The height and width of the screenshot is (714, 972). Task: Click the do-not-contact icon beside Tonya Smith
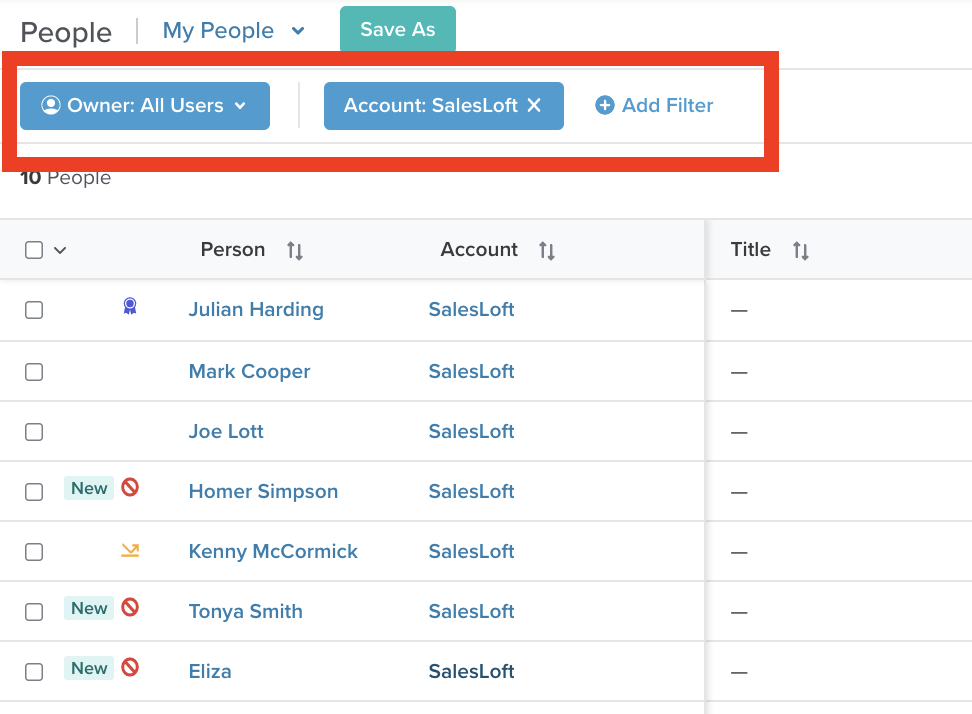(x=129, y=608)
